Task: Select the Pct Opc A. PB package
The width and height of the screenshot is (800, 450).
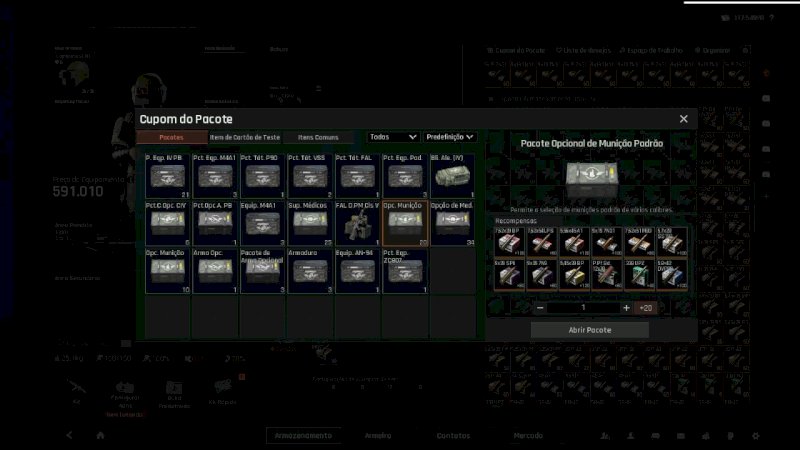Action: [x=215, y=223]
